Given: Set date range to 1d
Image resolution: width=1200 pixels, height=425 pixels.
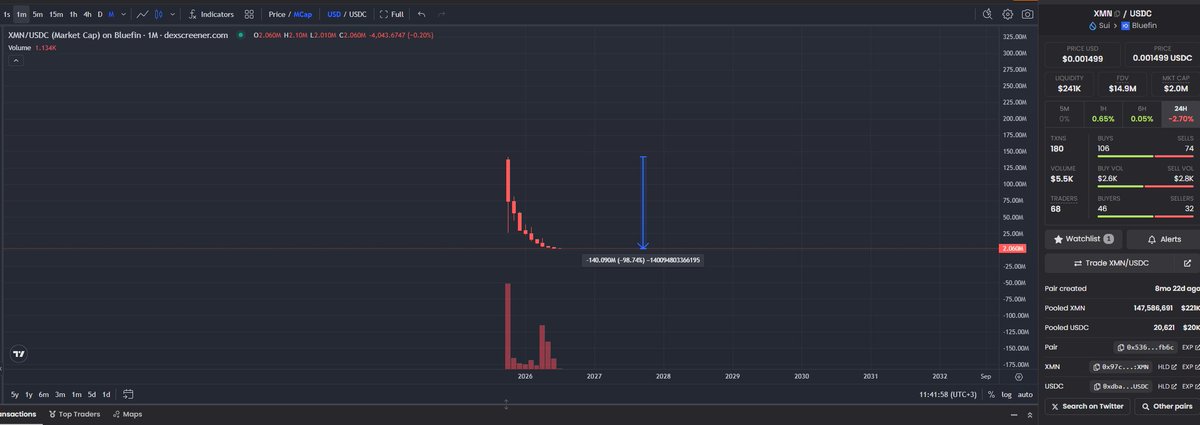Looking at the screenshot, I should [x=106, y=394].
